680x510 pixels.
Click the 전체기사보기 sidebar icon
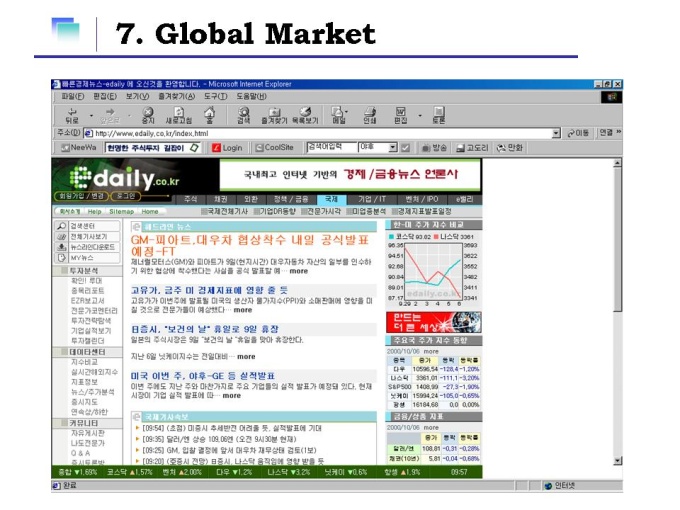point(61,237)
